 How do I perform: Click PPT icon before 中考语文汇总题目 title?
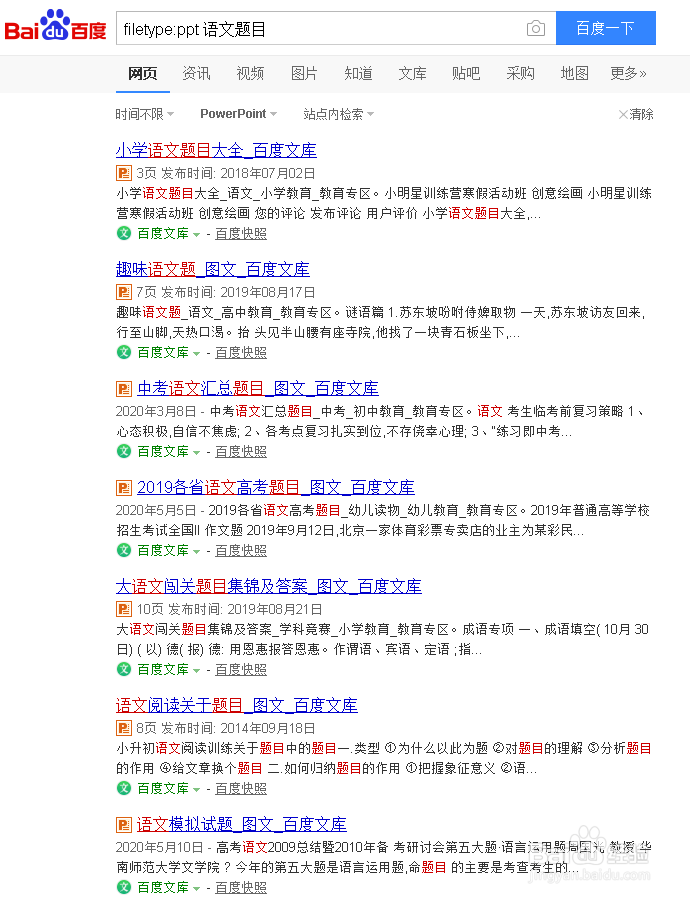click(124, 389)
